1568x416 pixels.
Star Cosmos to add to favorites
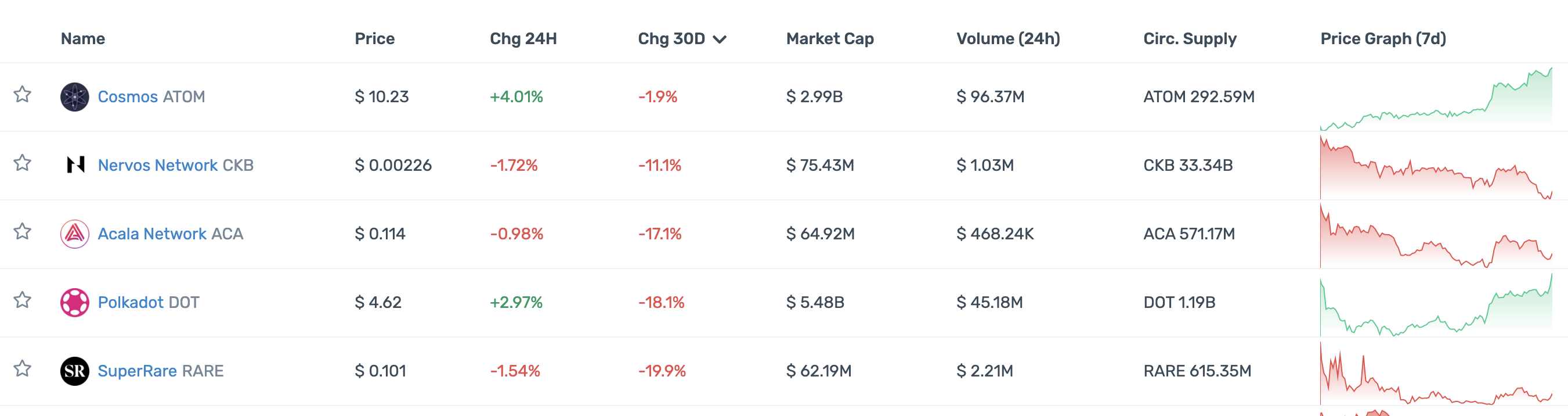tap(23, 94)
